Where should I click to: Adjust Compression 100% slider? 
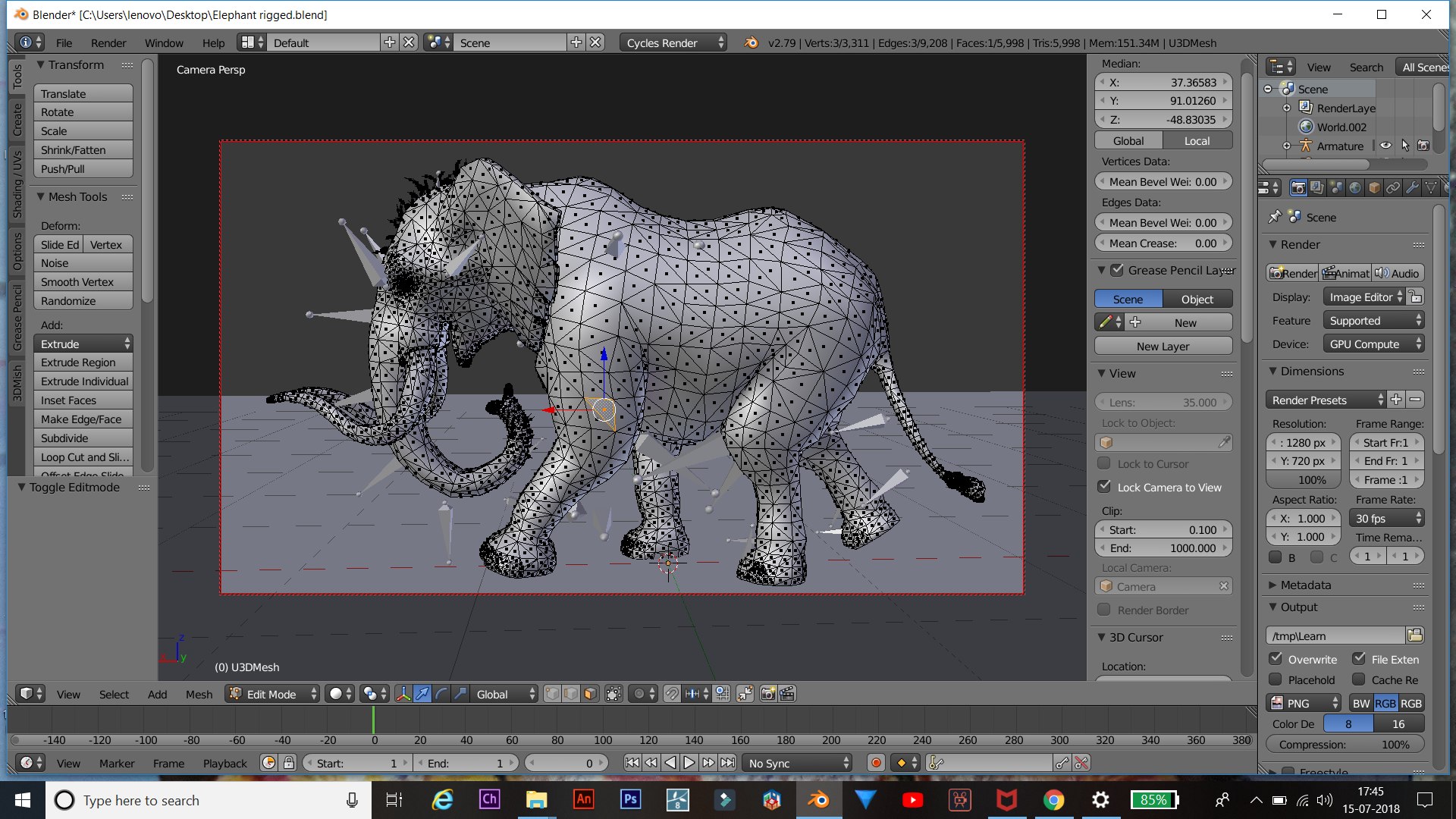(x=1345, y=744)
